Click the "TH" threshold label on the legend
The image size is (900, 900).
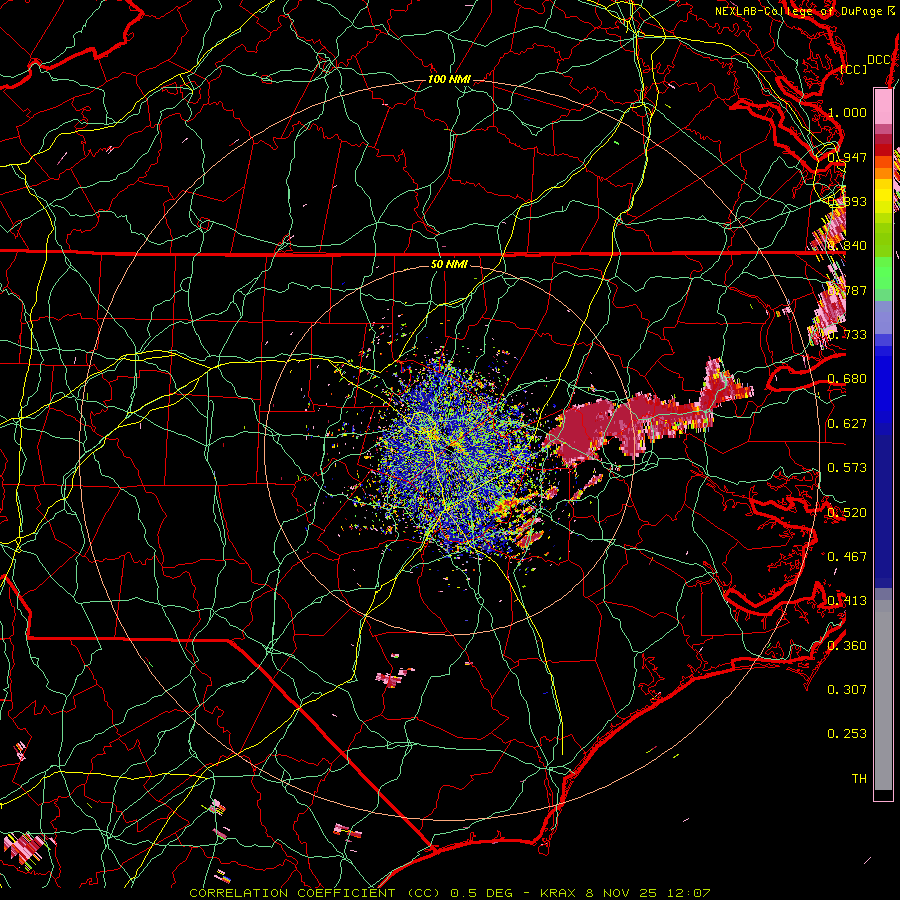coord(859,778)
